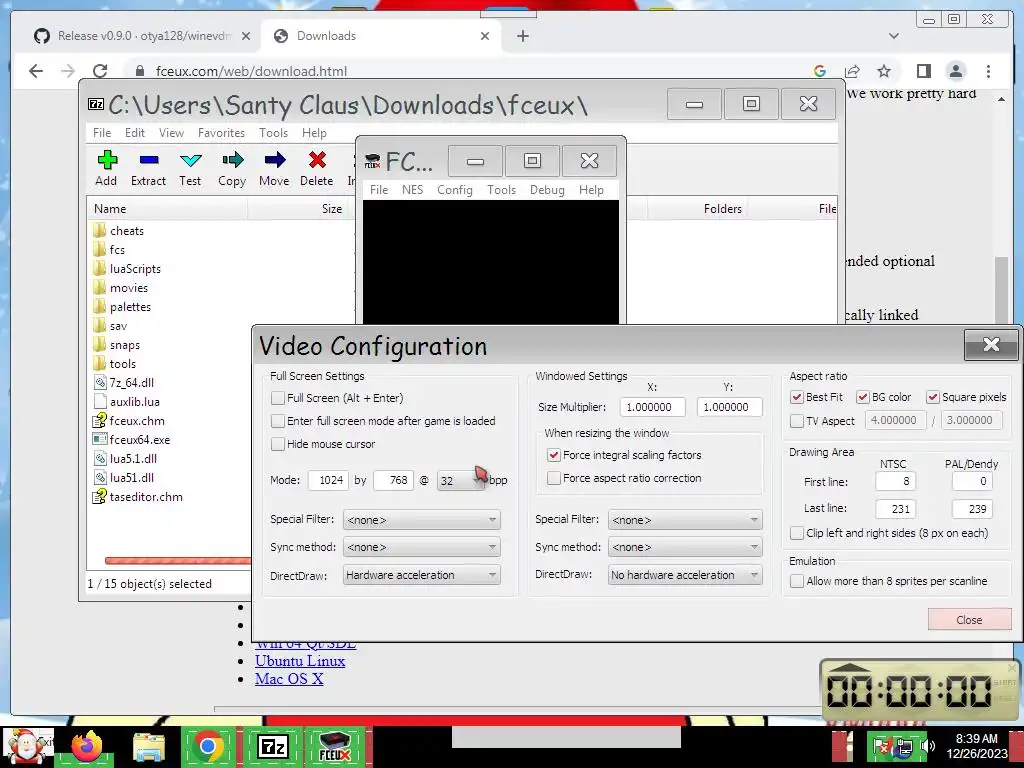Viewport: 1024px width, 768px height.
Task: Click the browser reload icon
Action: click(100, 71)
